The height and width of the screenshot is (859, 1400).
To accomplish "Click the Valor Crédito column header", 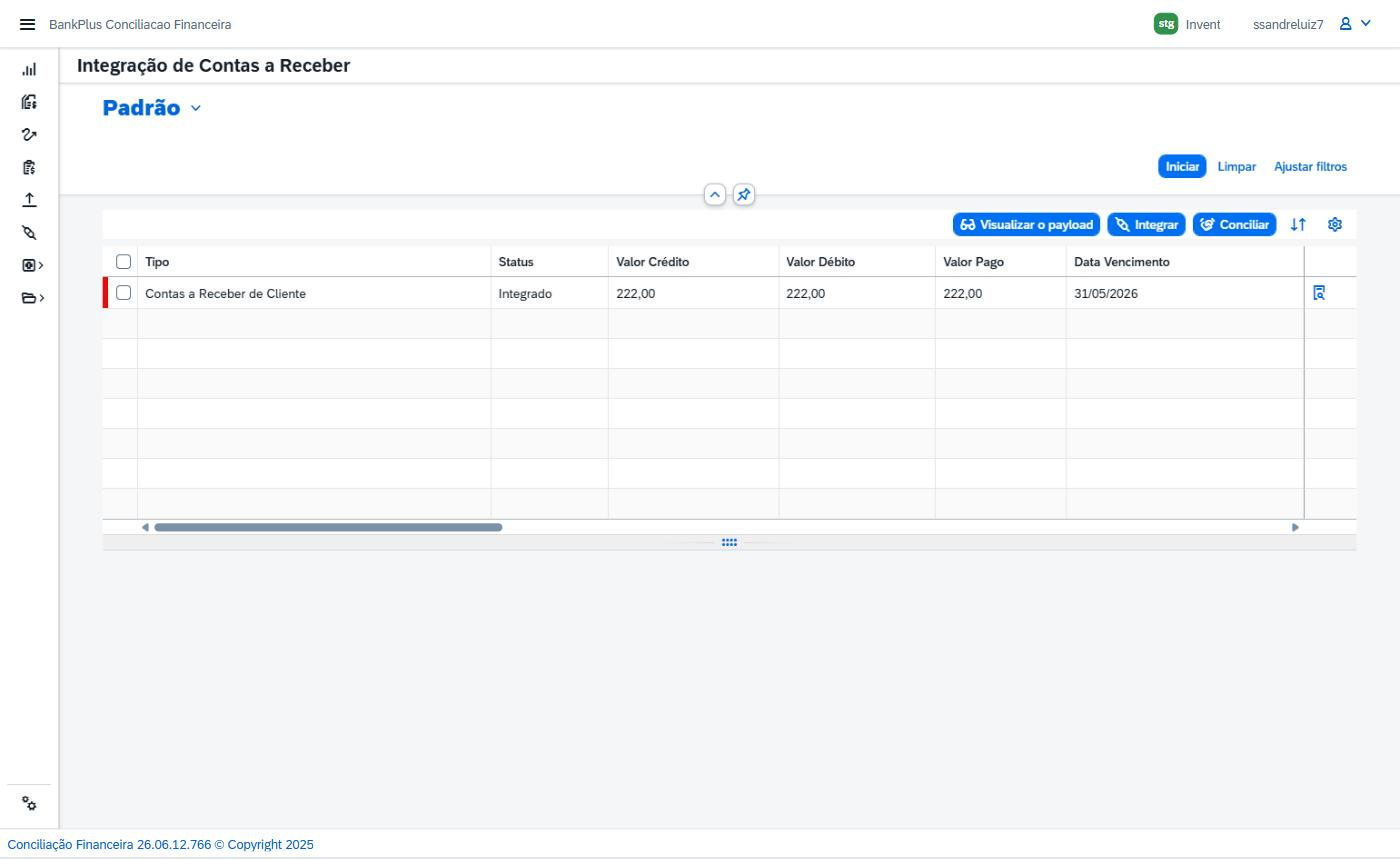I will click(693, 262).
